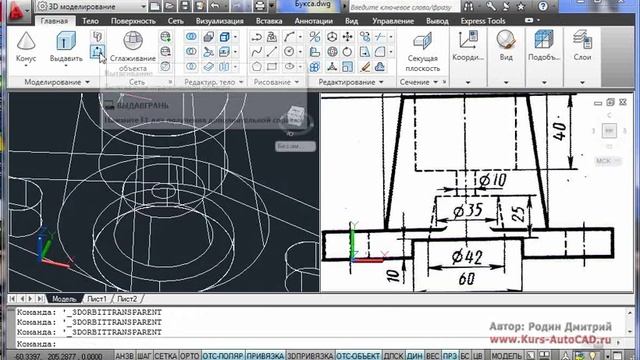Click the ViewCube in the 3D viewport
Screen dimensions: 640x360
coord(297,117)
